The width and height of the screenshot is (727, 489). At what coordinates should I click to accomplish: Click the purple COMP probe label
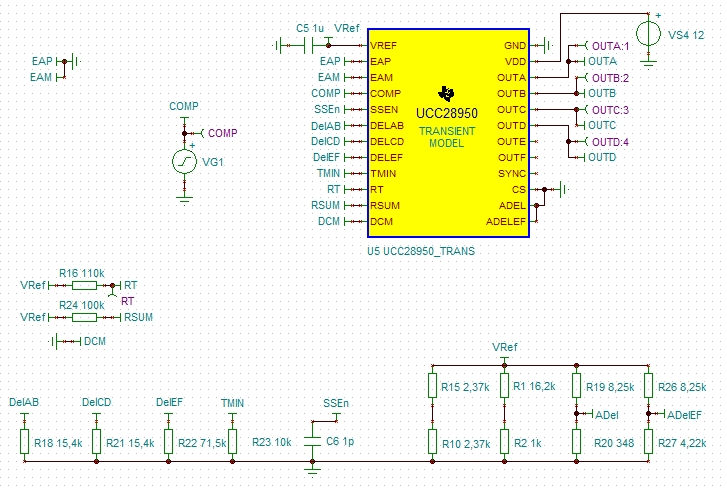click(223, 133)
